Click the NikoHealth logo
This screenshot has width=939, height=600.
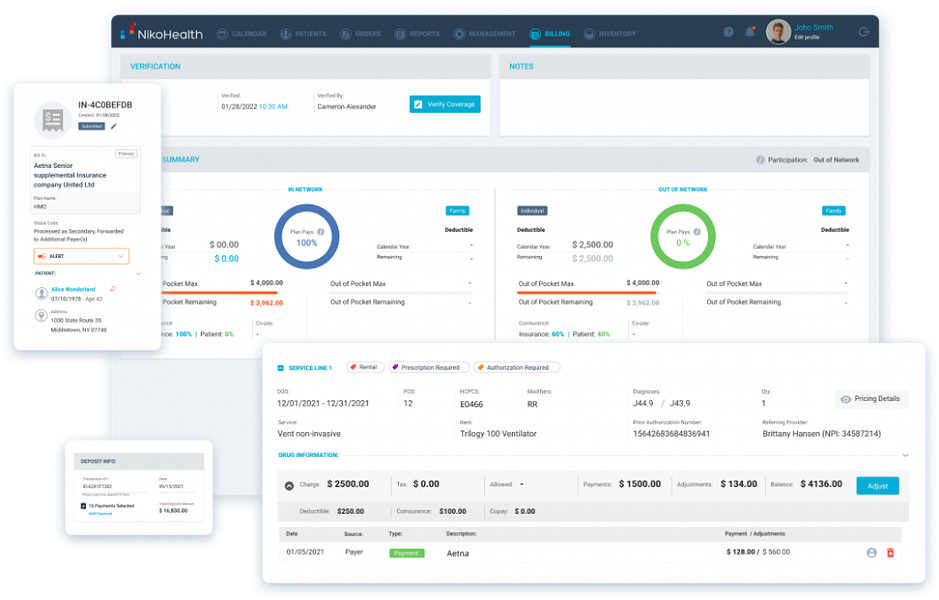pyautogui.click(x=162, y=33)
